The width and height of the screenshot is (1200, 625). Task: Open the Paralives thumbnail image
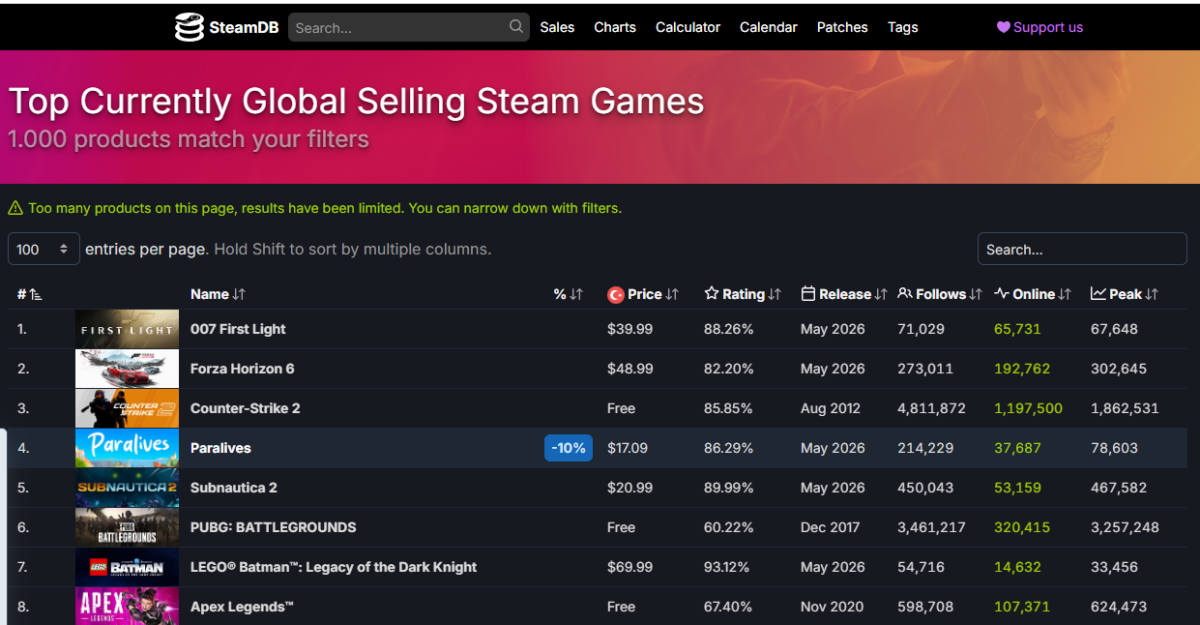pos(127,448)
